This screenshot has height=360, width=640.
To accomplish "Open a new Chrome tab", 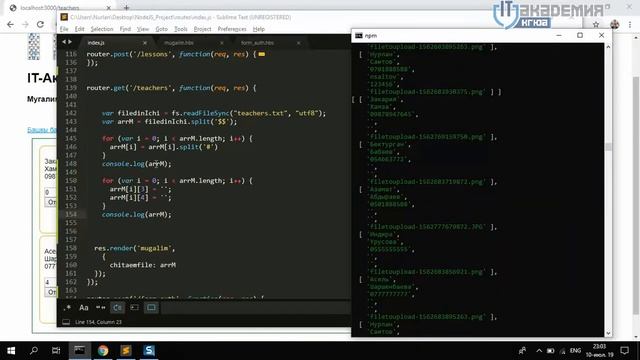I will pyautogui.click(x=127, y=7).
